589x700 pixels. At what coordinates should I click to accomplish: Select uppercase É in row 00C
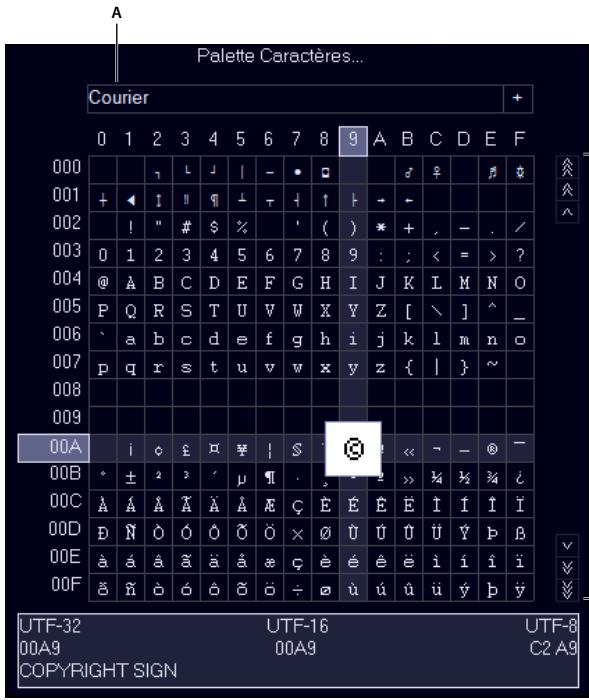[x=353, y=505]
